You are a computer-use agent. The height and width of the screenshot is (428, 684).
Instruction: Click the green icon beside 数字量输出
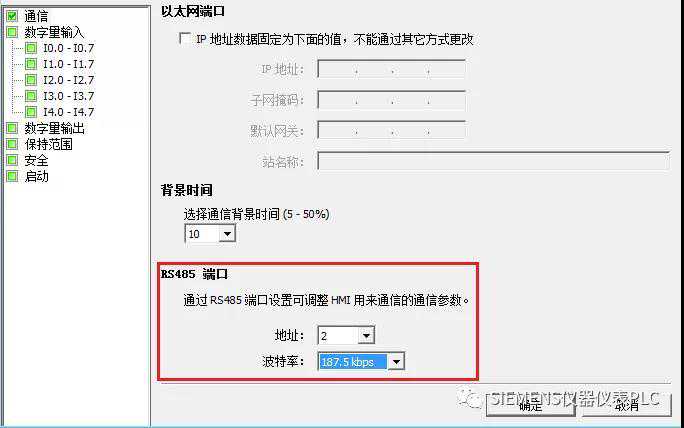12,128
